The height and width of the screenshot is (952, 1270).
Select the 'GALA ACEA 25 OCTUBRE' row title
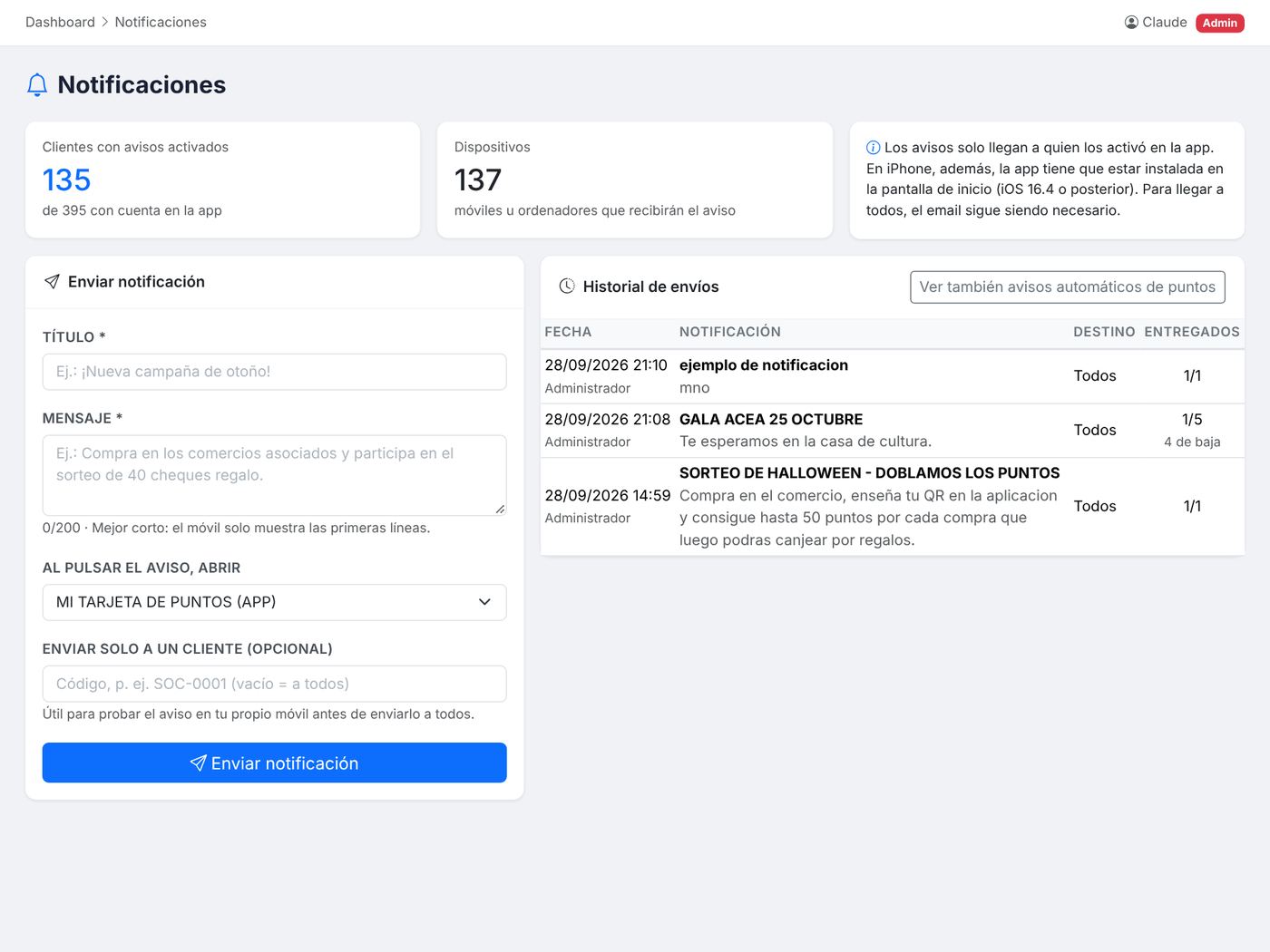[771, 420]
